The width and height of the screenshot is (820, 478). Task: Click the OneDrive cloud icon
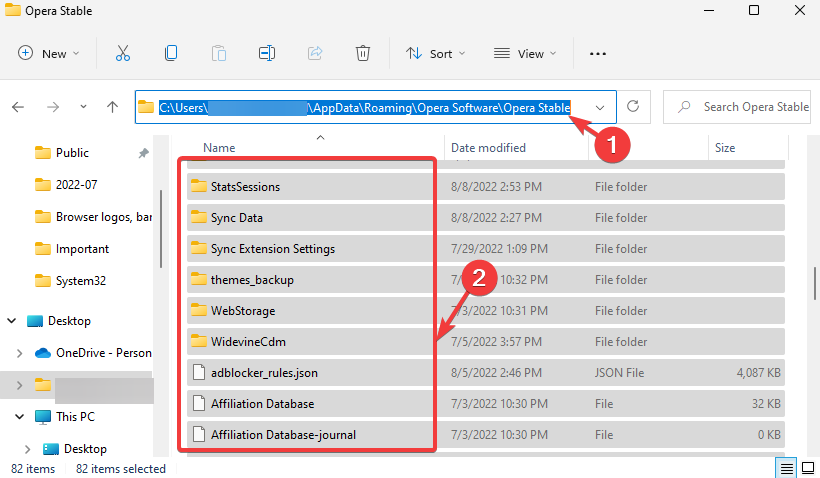pos(43,353)
